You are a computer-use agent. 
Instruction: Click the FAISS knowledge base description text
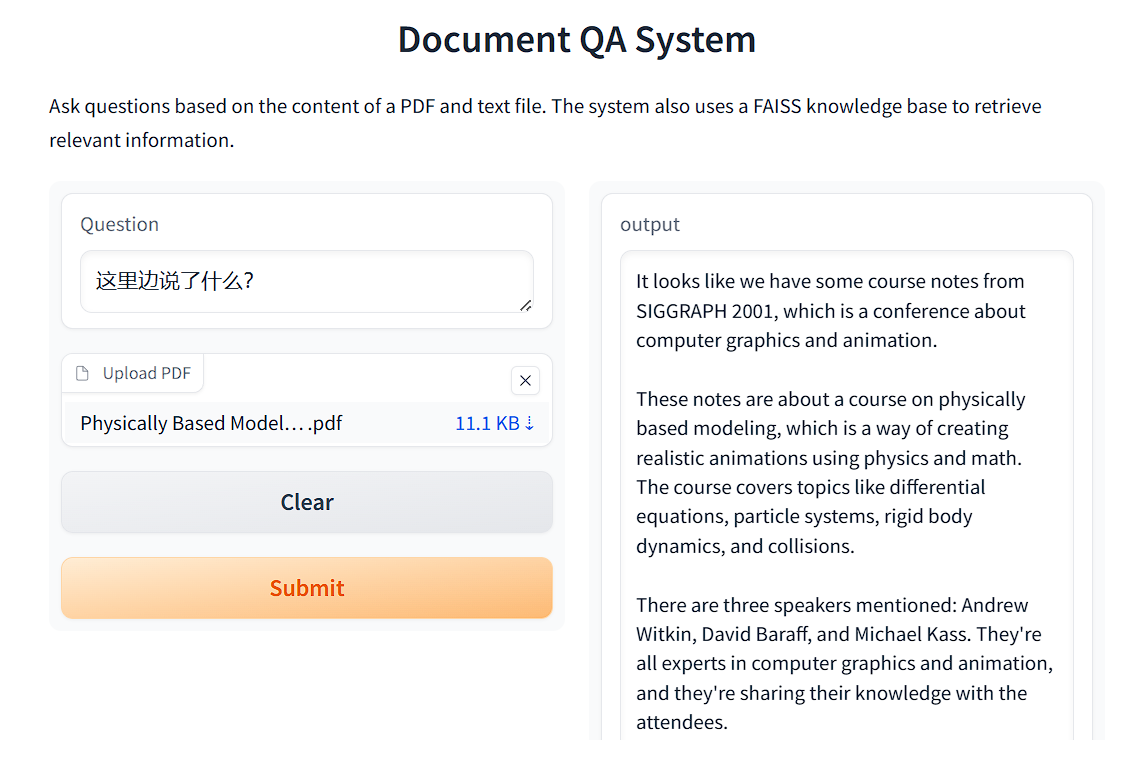pos(545,122)
